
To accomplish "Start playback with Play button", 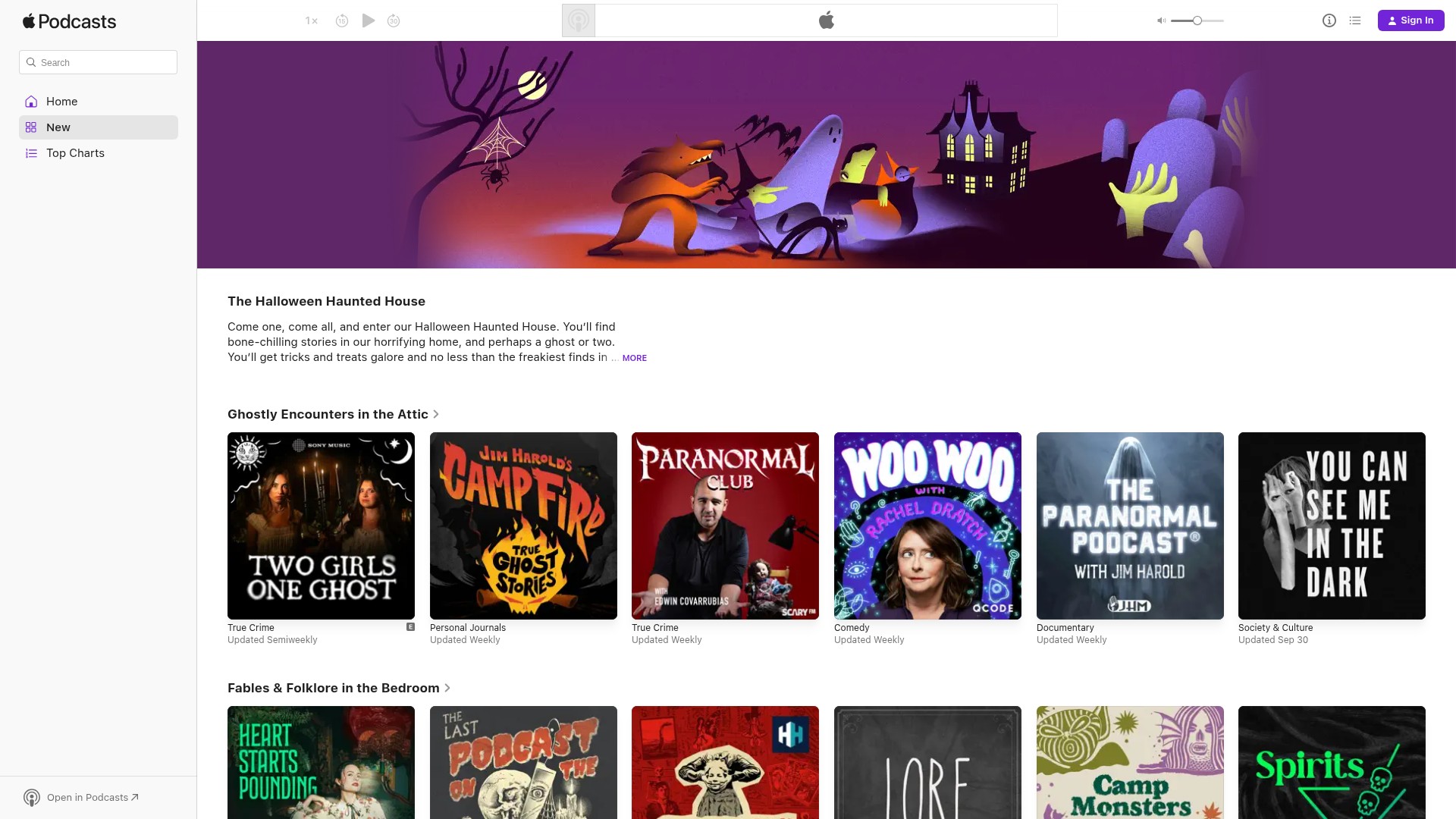I will click(368, 20).
